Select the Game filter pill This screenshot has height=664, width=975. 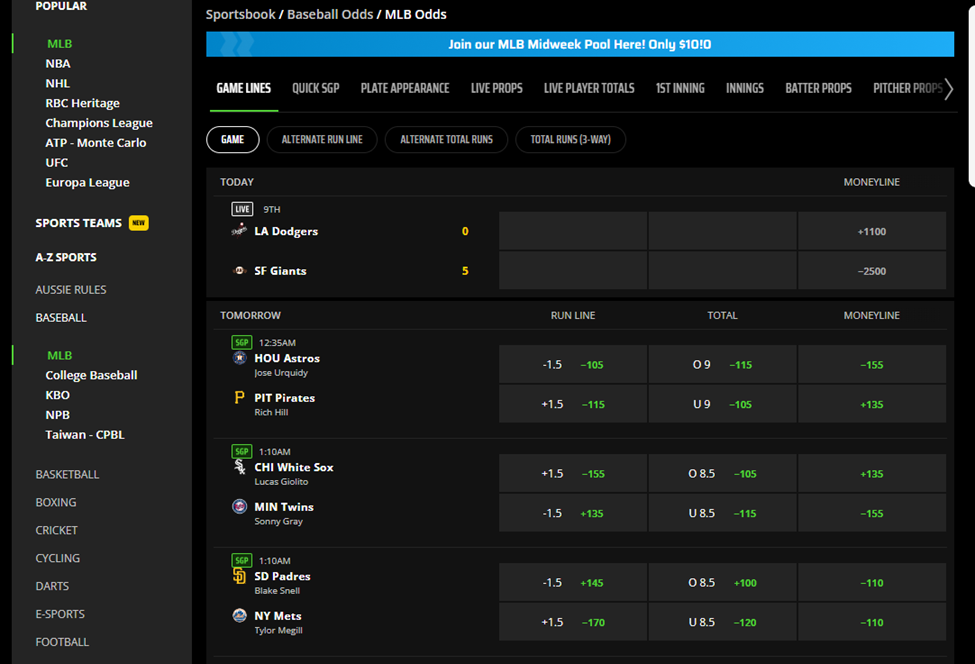(x=233, y=139)
